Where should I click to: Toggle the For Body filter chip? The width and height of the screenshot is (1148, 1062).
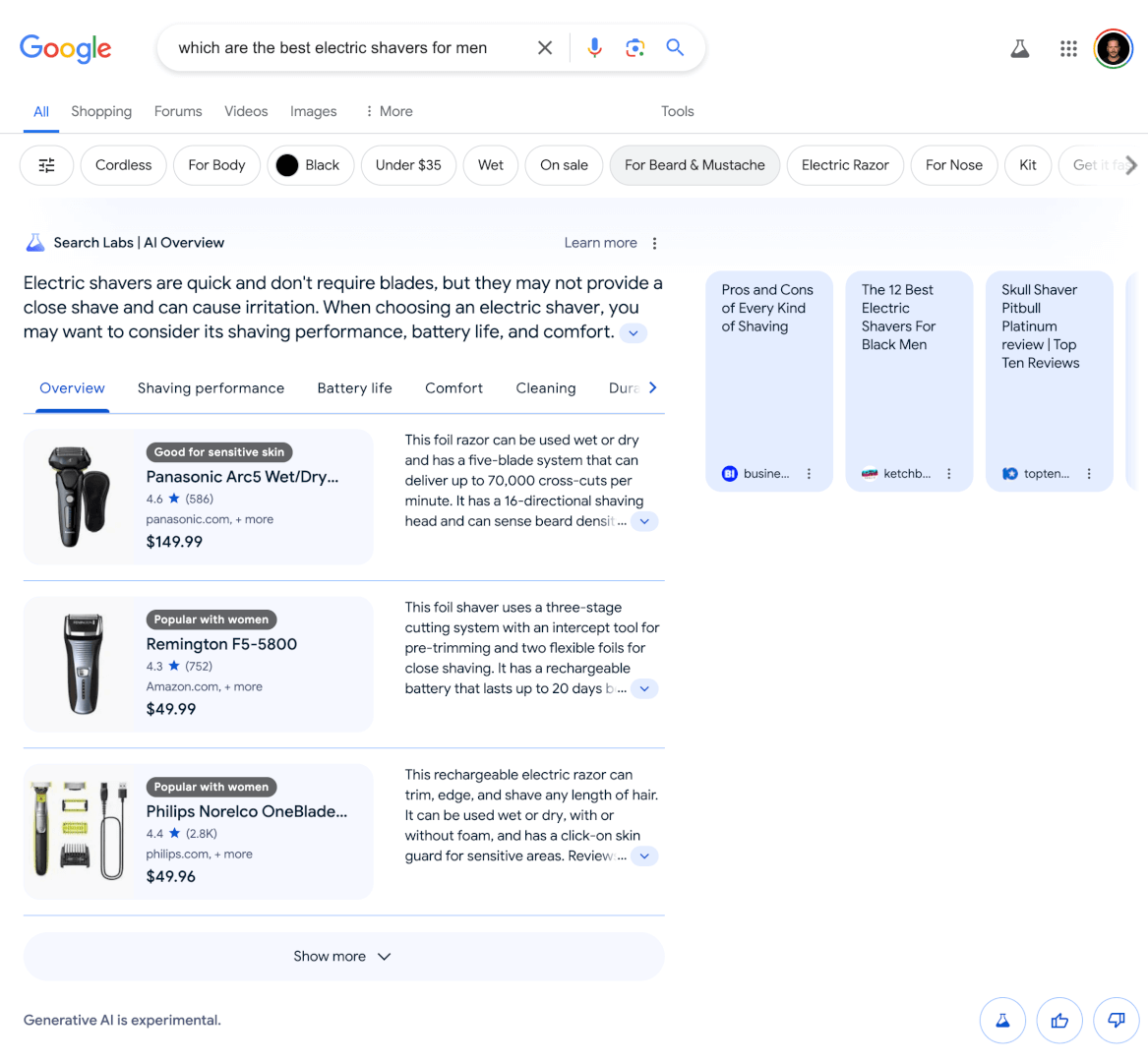[x=216, y=165]
